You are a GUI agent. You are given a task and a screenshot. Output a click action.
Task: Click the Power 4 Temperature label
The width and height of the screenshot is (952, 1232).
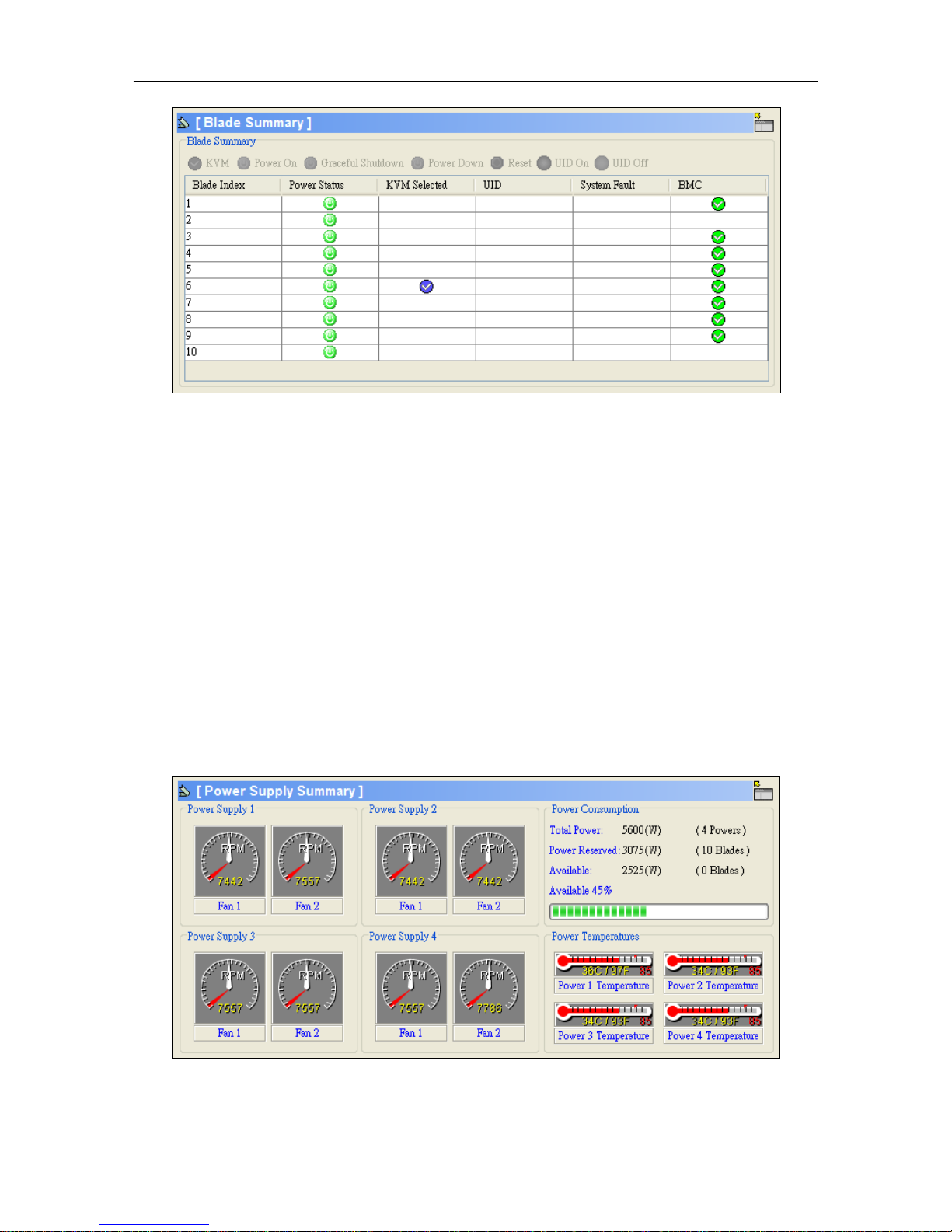713,1036
